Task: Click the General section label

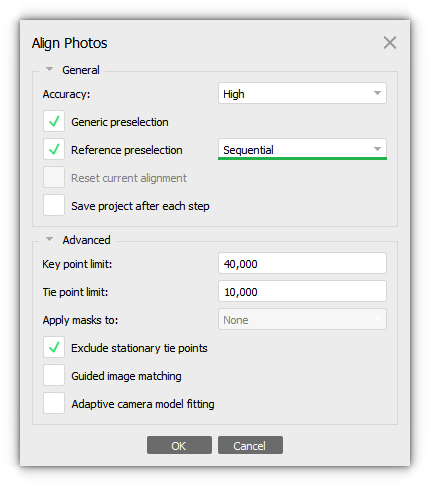Action: [x=81, y=70]
